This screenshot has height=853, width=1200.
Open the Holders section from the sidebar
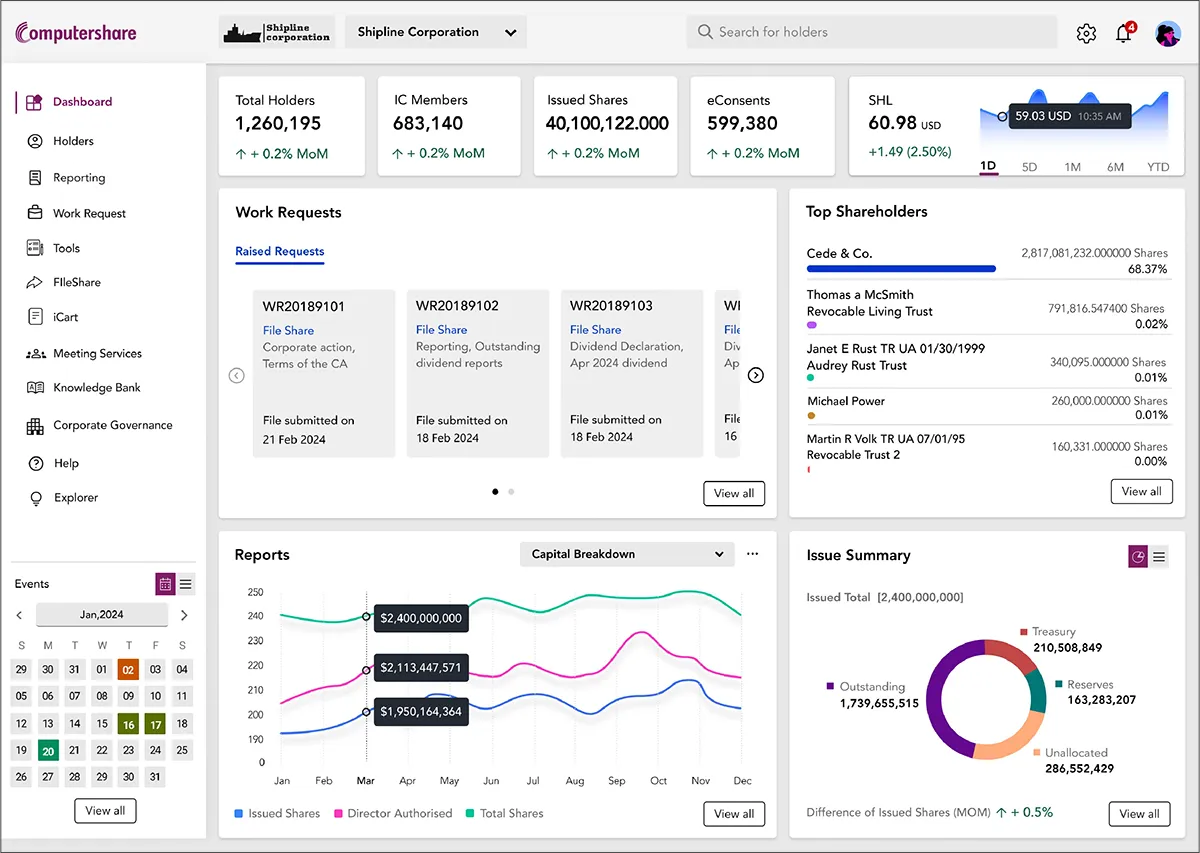34,141
